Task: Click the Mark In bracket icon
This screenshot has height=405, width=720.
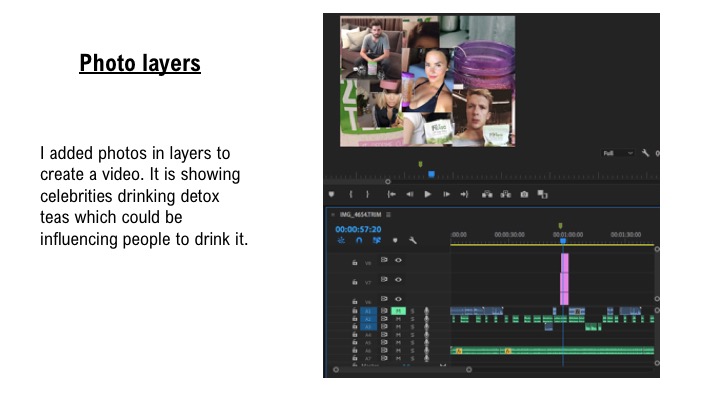Action: pos(351,194)
